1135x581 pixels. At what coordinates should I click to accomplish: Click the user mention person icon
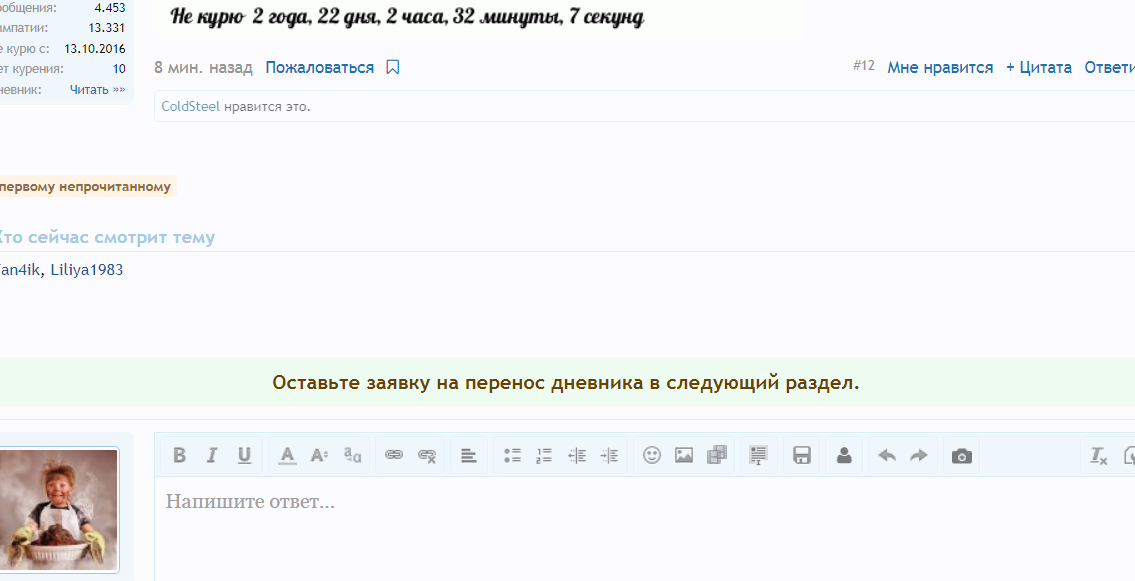(x=844, y=455)
